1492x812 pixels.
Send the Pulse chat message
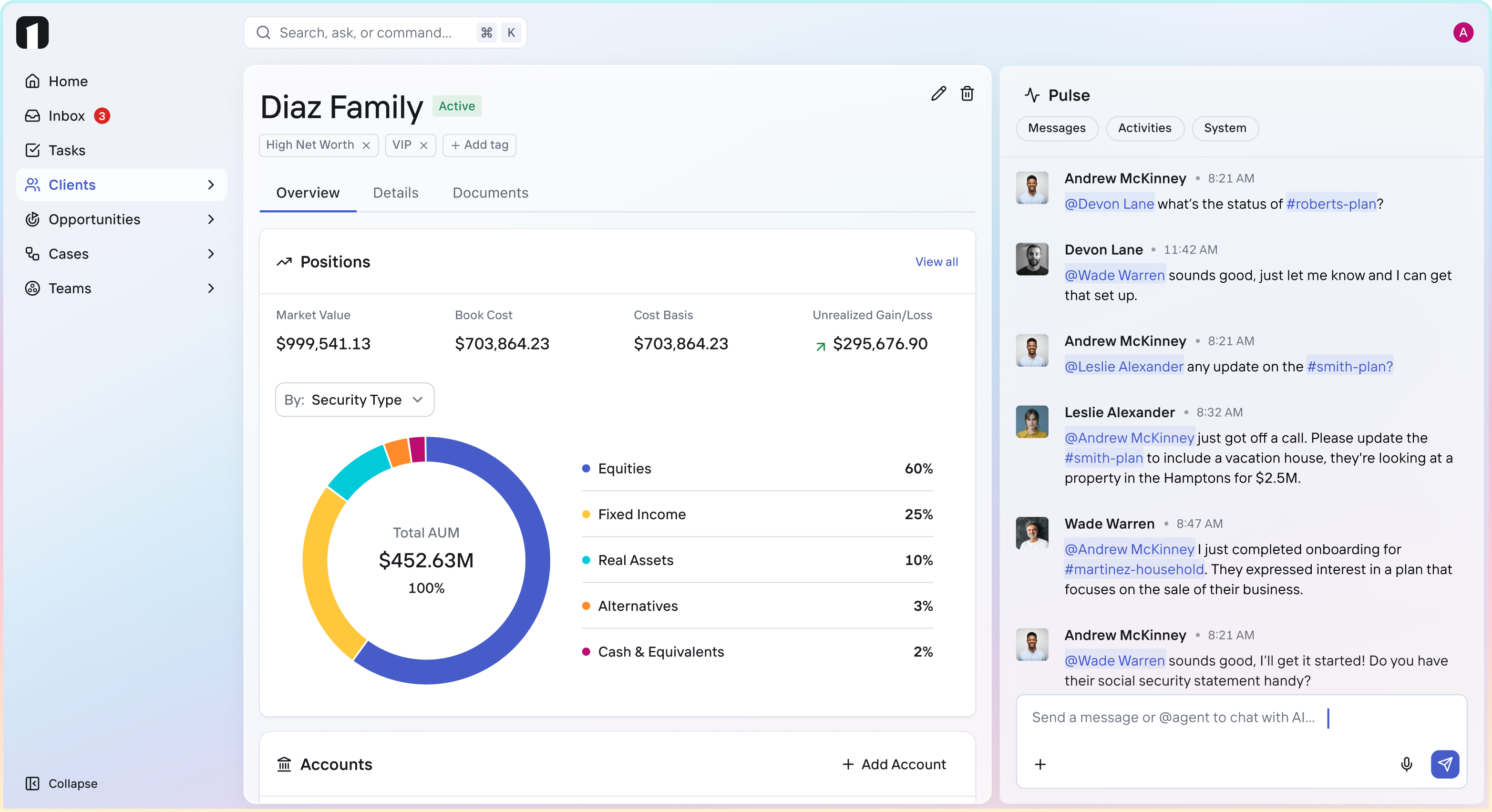pos(1444,764)
